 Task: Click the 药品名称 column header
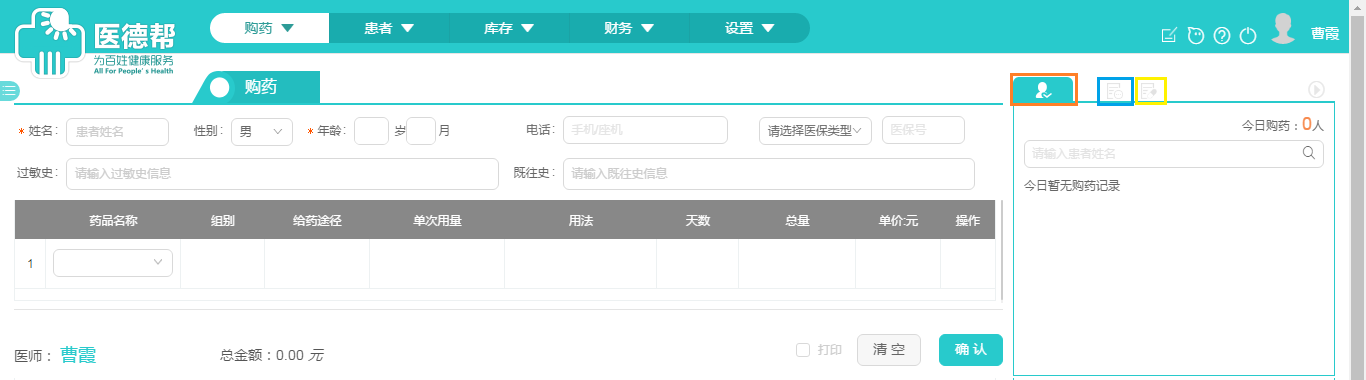113,220
